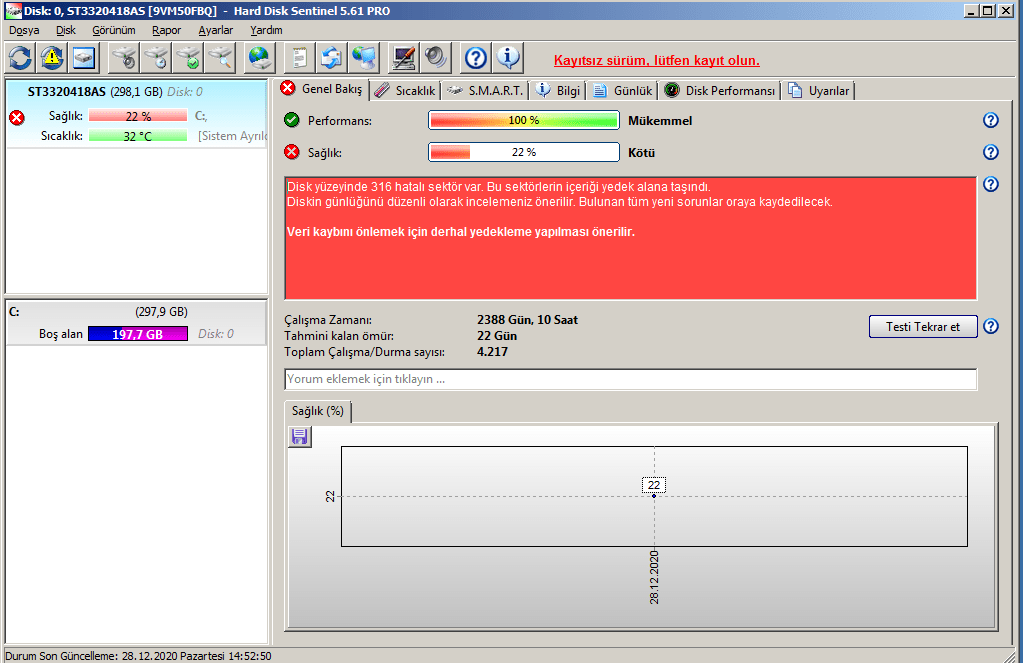Click the speaker sound toolbar icon

tap(436, 58)
